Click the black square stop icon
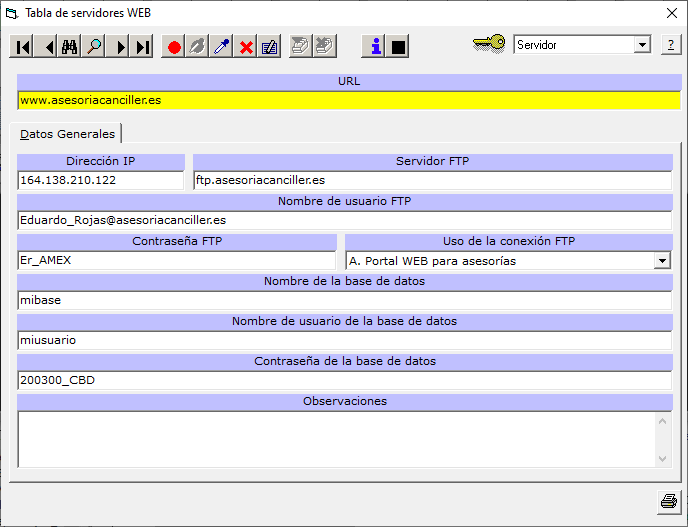The image size is (688, 527). (398, 47)
